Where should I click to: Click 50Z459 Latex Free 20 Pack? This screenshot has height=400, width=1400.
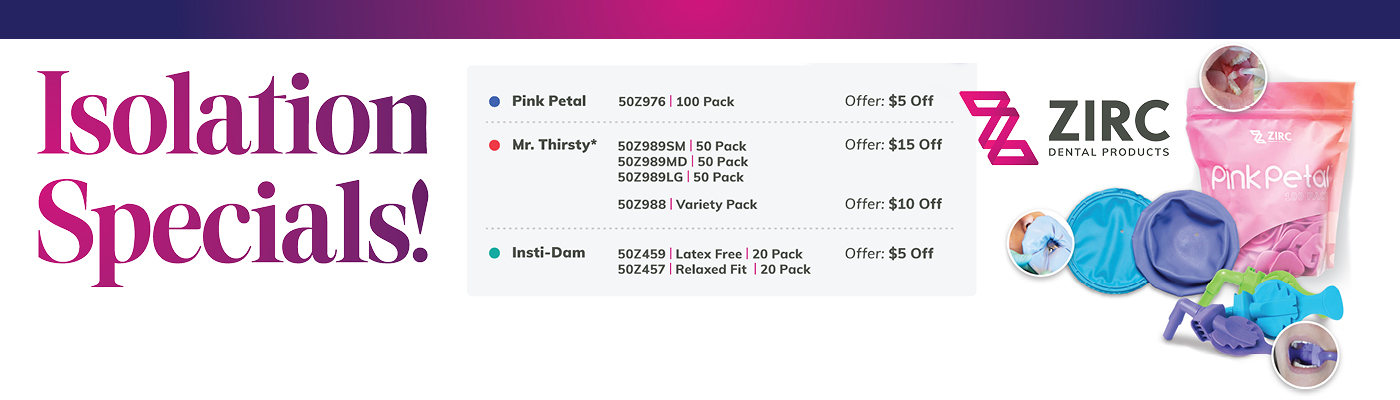(x=710, y=254)
